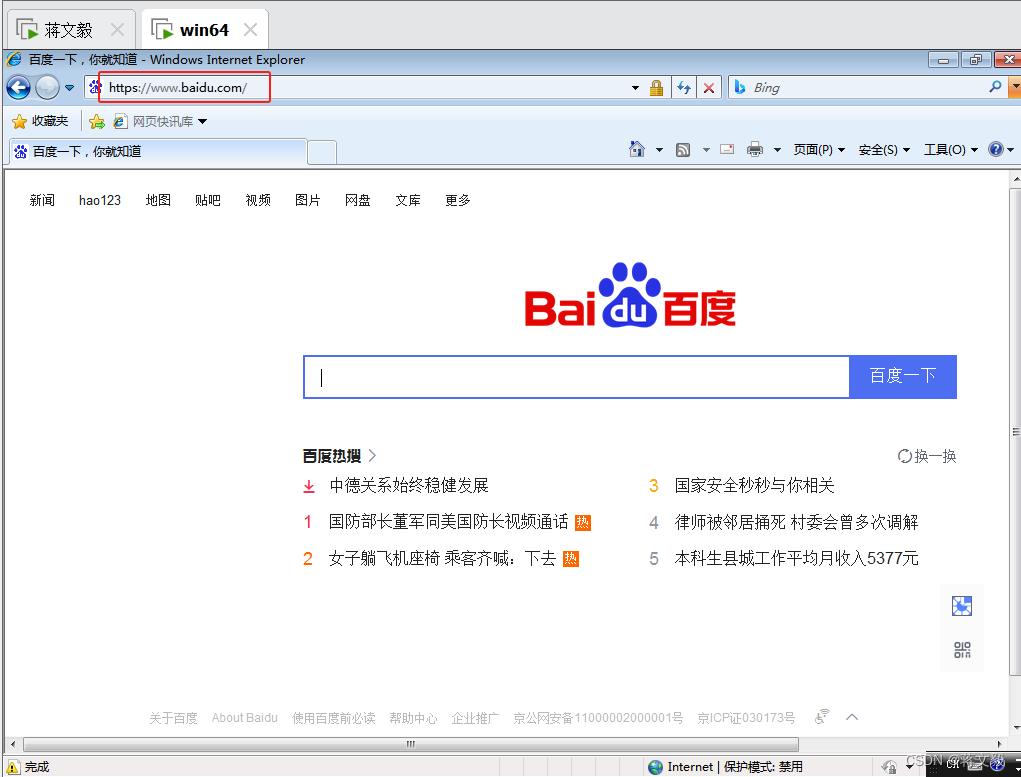Open the 新闻 link
Image resolution: width=1021 pixels, height=777 pixels.
42,200
